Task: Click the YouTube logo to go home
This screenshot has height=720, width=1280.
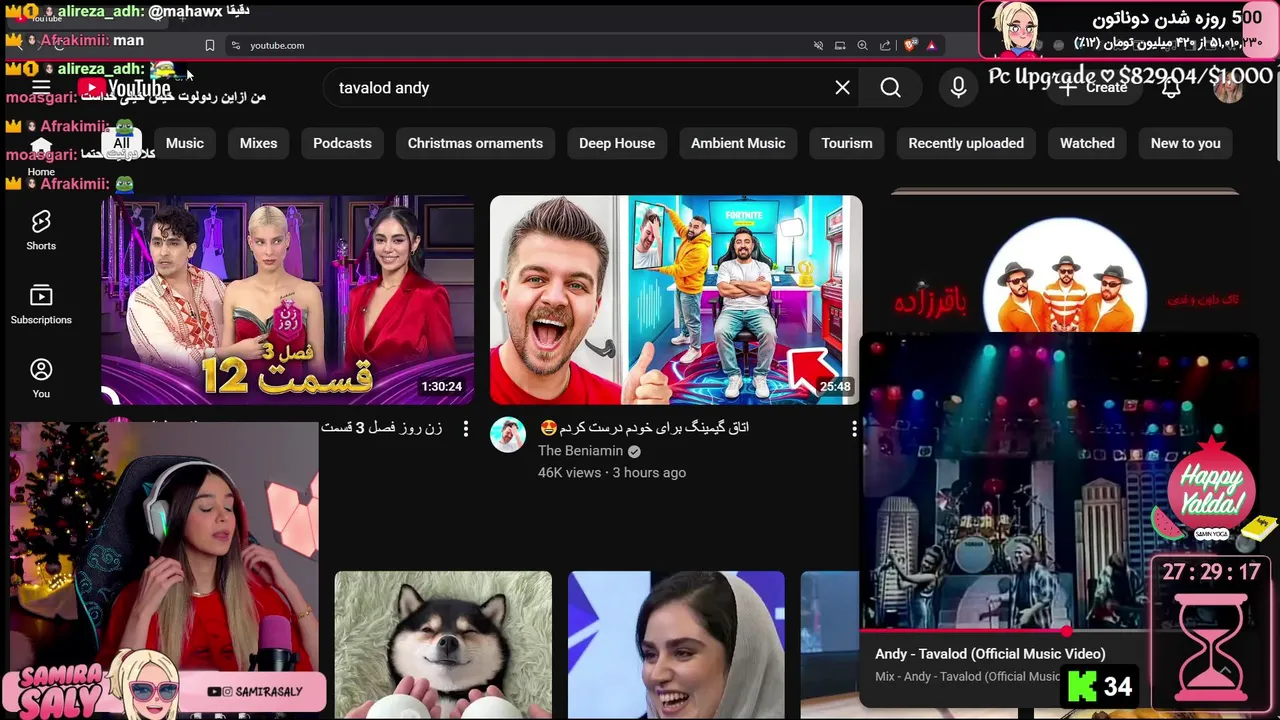Action: tap(125, 88)
